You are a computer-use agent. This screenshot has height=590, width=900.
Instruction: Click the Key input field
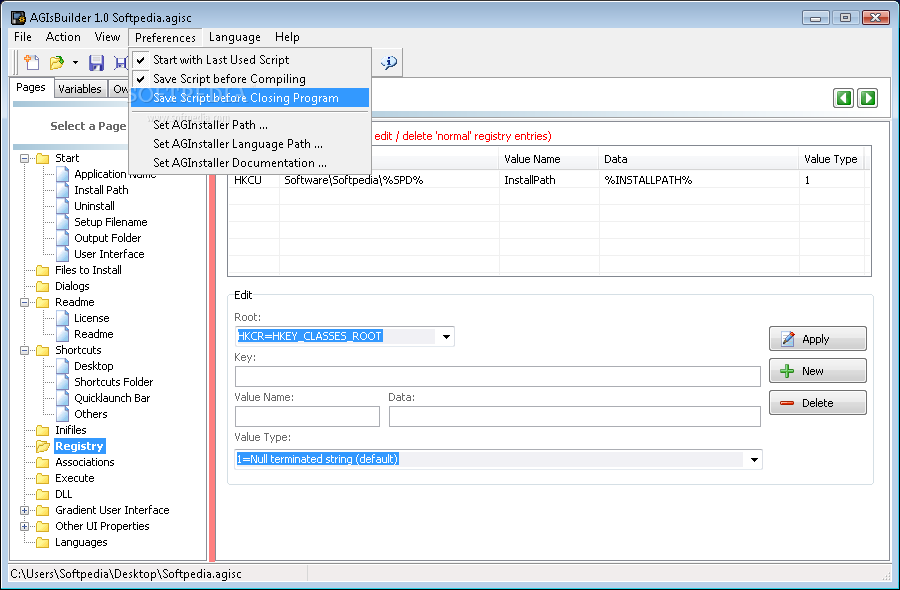(x=498, y=376)
